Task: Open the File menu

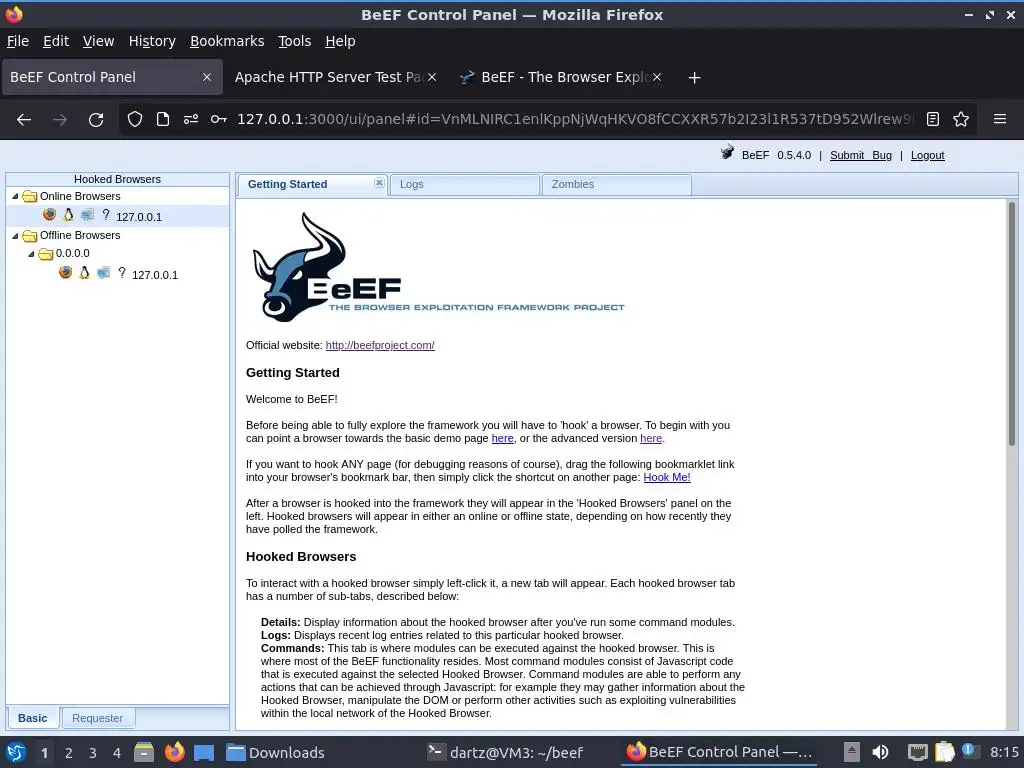Action: pyautogui.click(x=18, y=41)
